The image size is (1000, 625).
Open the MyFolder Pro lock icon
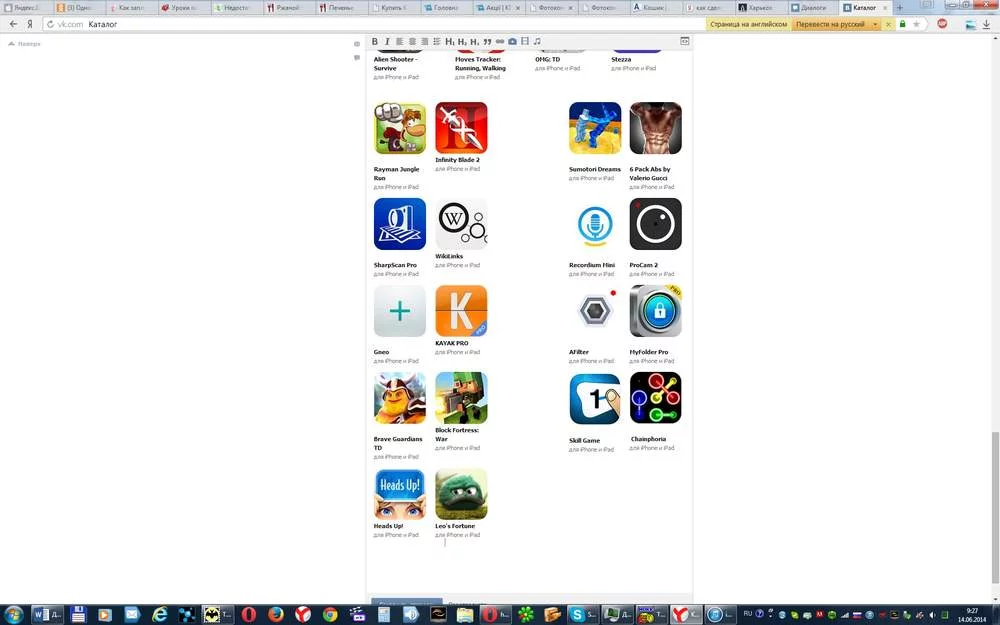tap(656, 311)
